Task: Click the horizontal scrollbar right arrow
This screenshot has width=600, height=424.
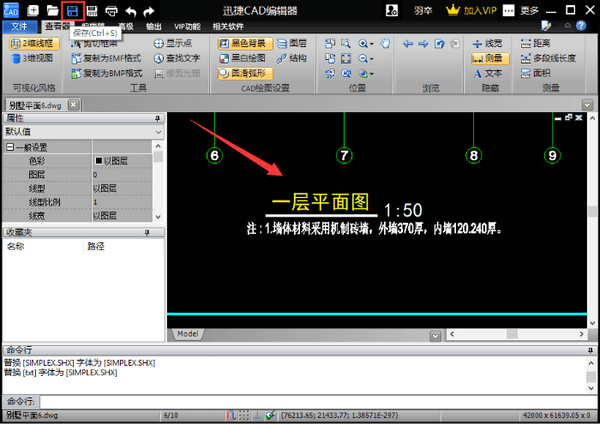Action: tap(582, 334)
